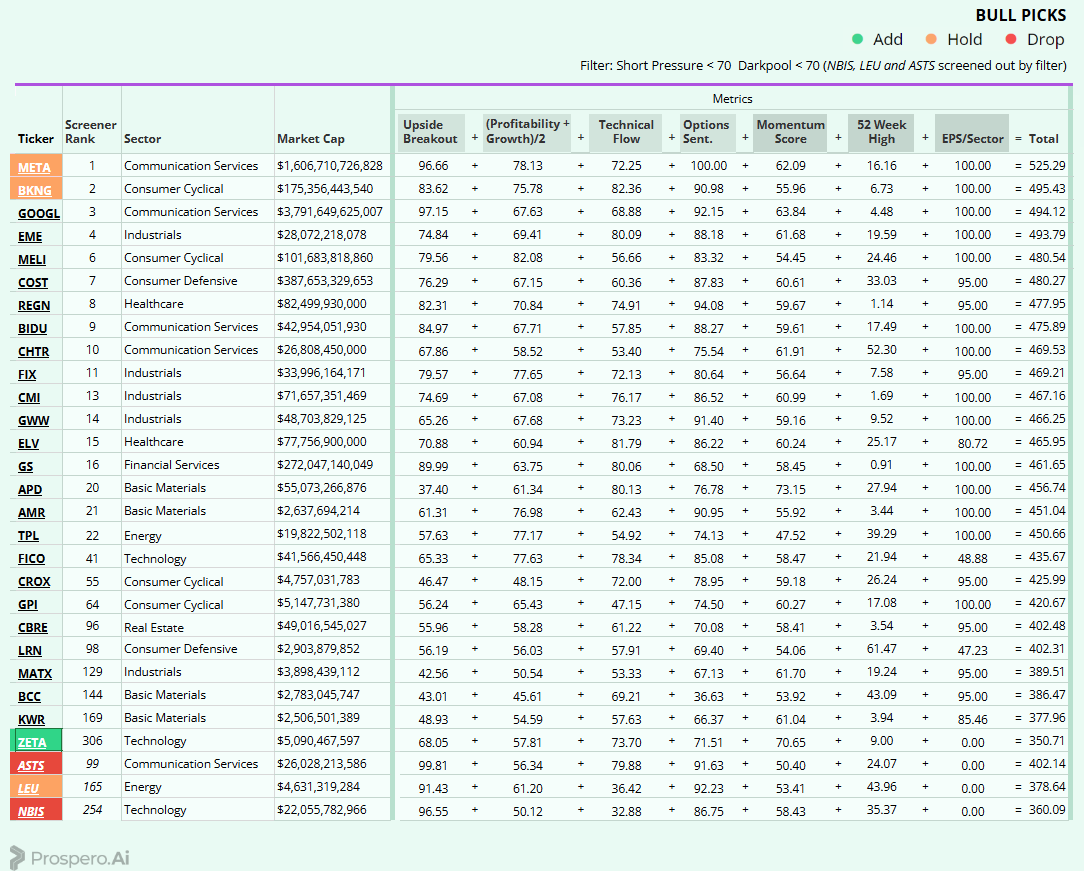Screen dimensions: 1084x871
Task: Click the red Drop legend dot
Action: coord(1011,39)
